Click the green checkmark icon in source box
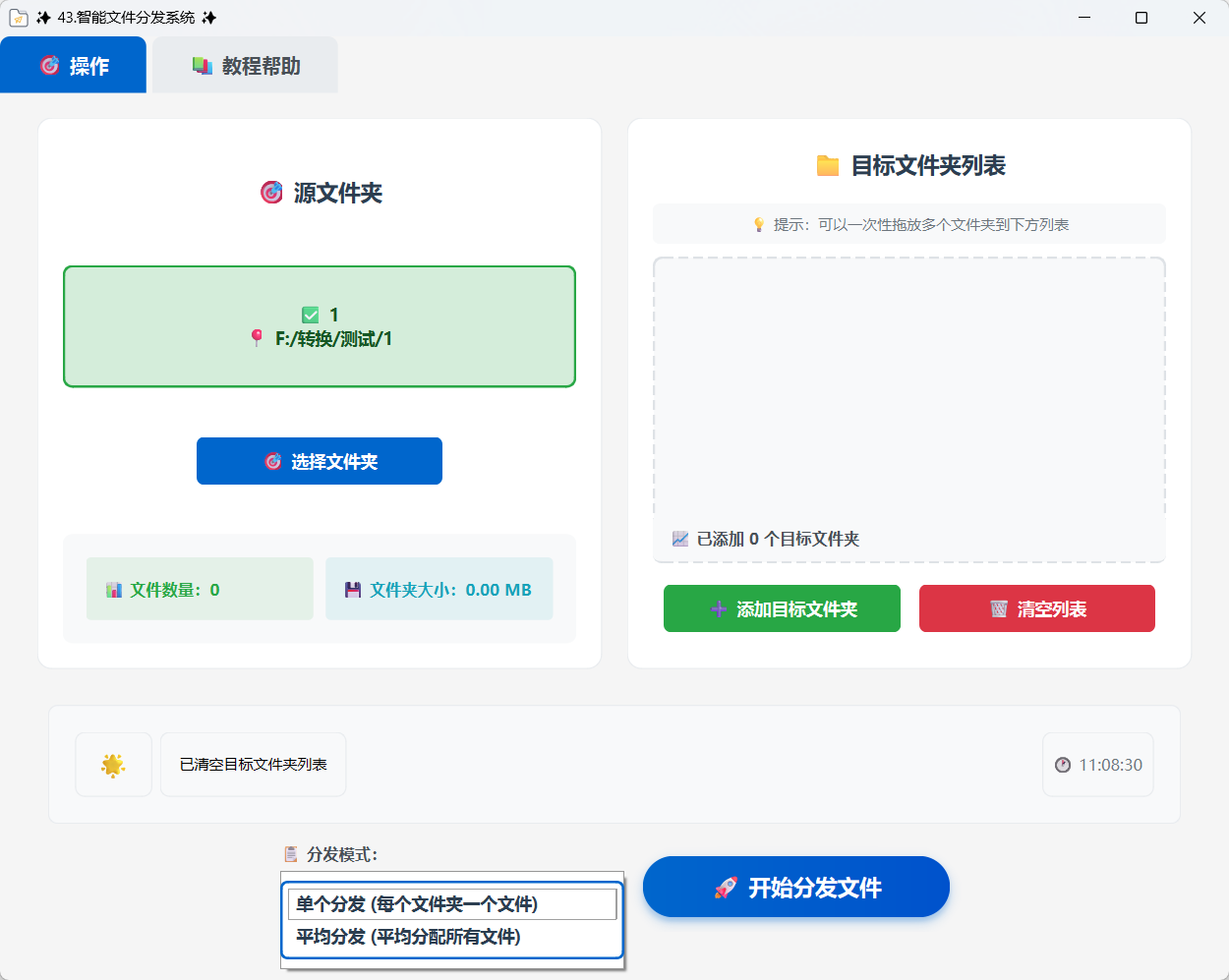 click(311, 315)
